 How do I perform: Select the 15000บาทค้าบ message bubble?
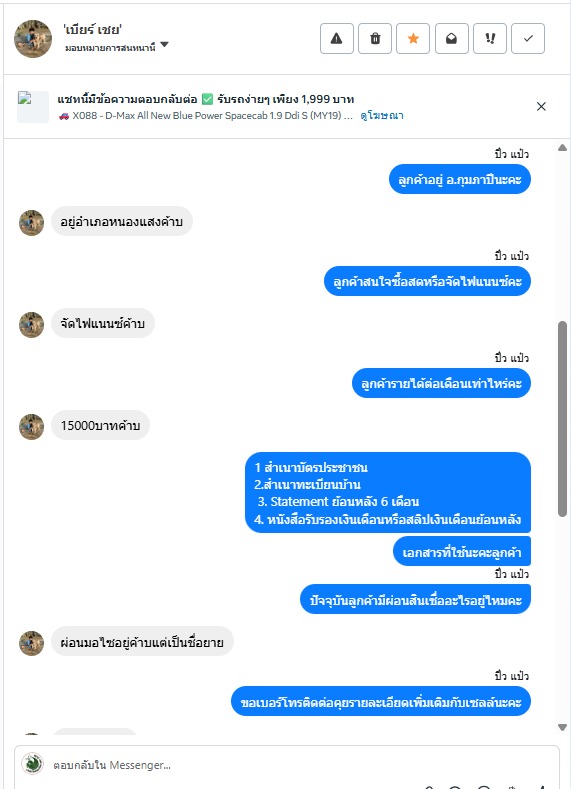[100, 426]
